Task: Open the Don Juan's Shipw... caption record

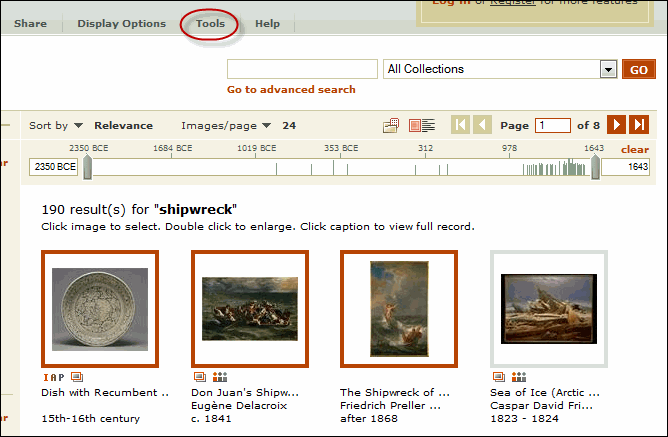Action: 245,392
